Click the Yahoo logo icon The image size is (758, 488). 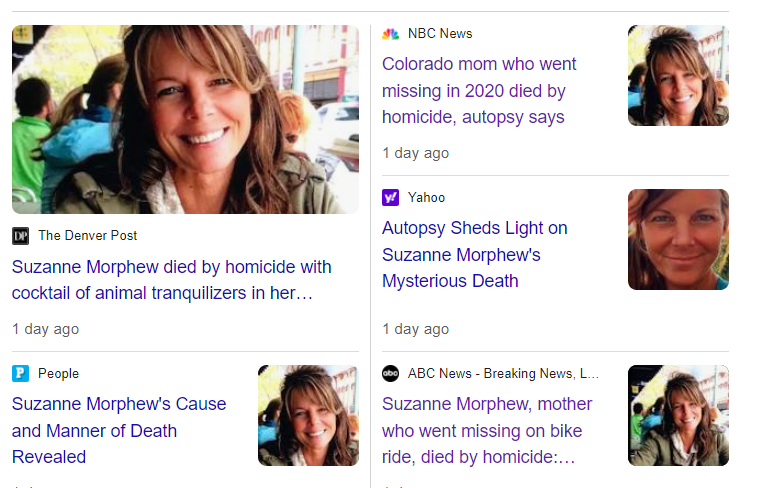click(390, 198)
